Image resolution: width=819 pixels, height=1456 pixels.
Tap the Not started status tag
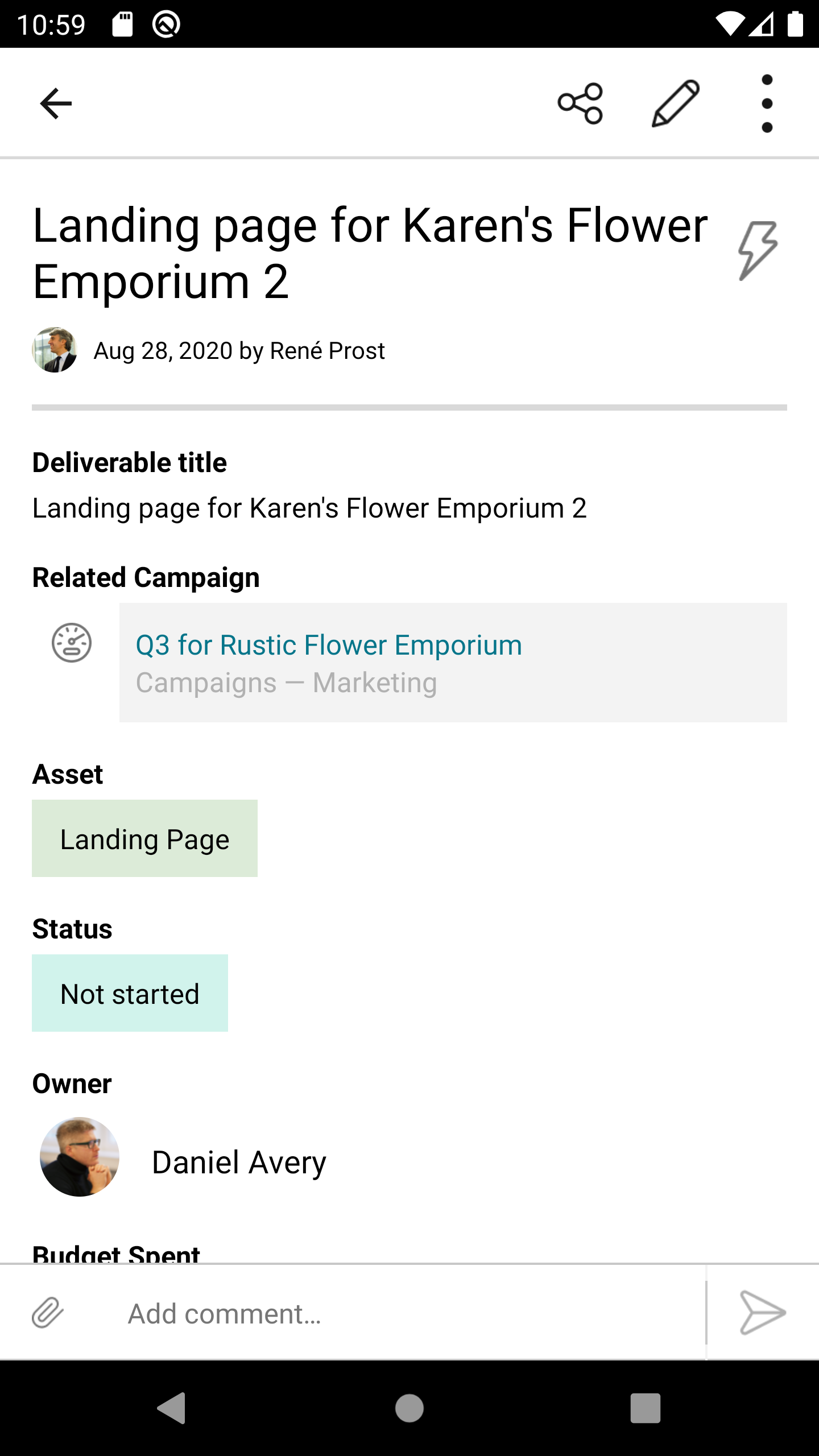(130, 994)
